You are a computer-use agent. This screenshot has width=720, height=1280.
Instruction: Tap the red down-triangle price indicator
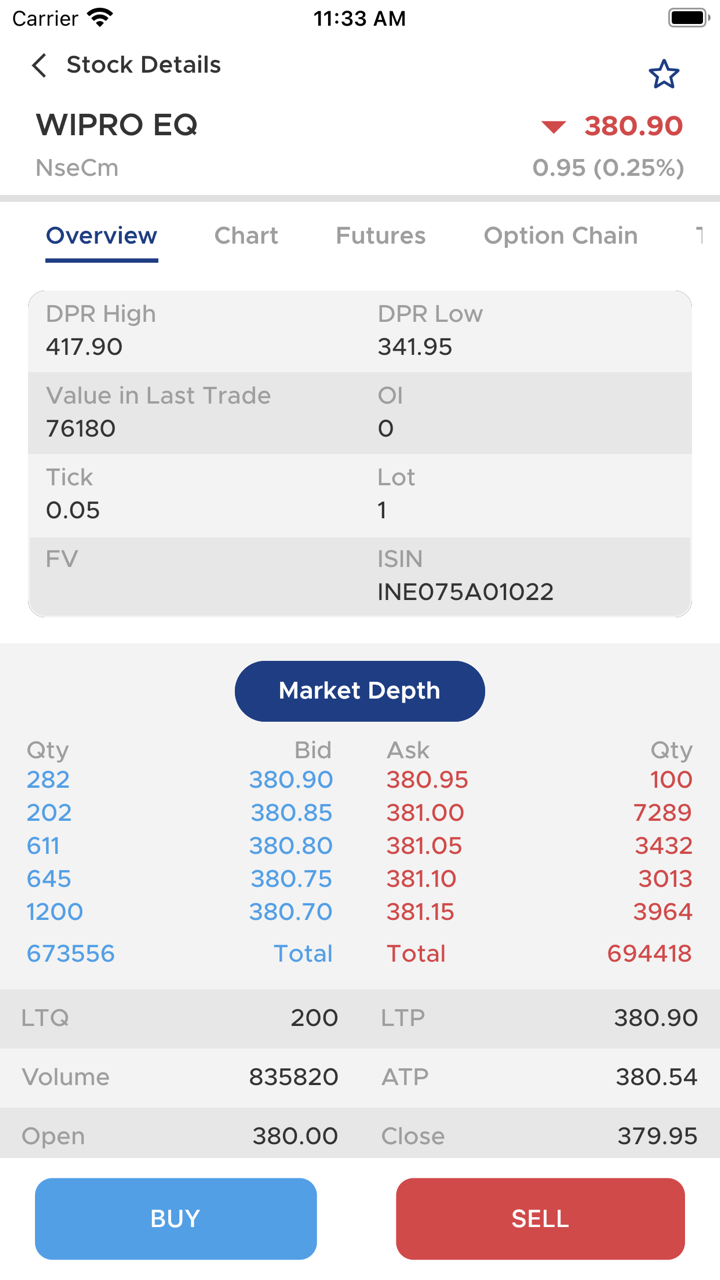point(553,127)
